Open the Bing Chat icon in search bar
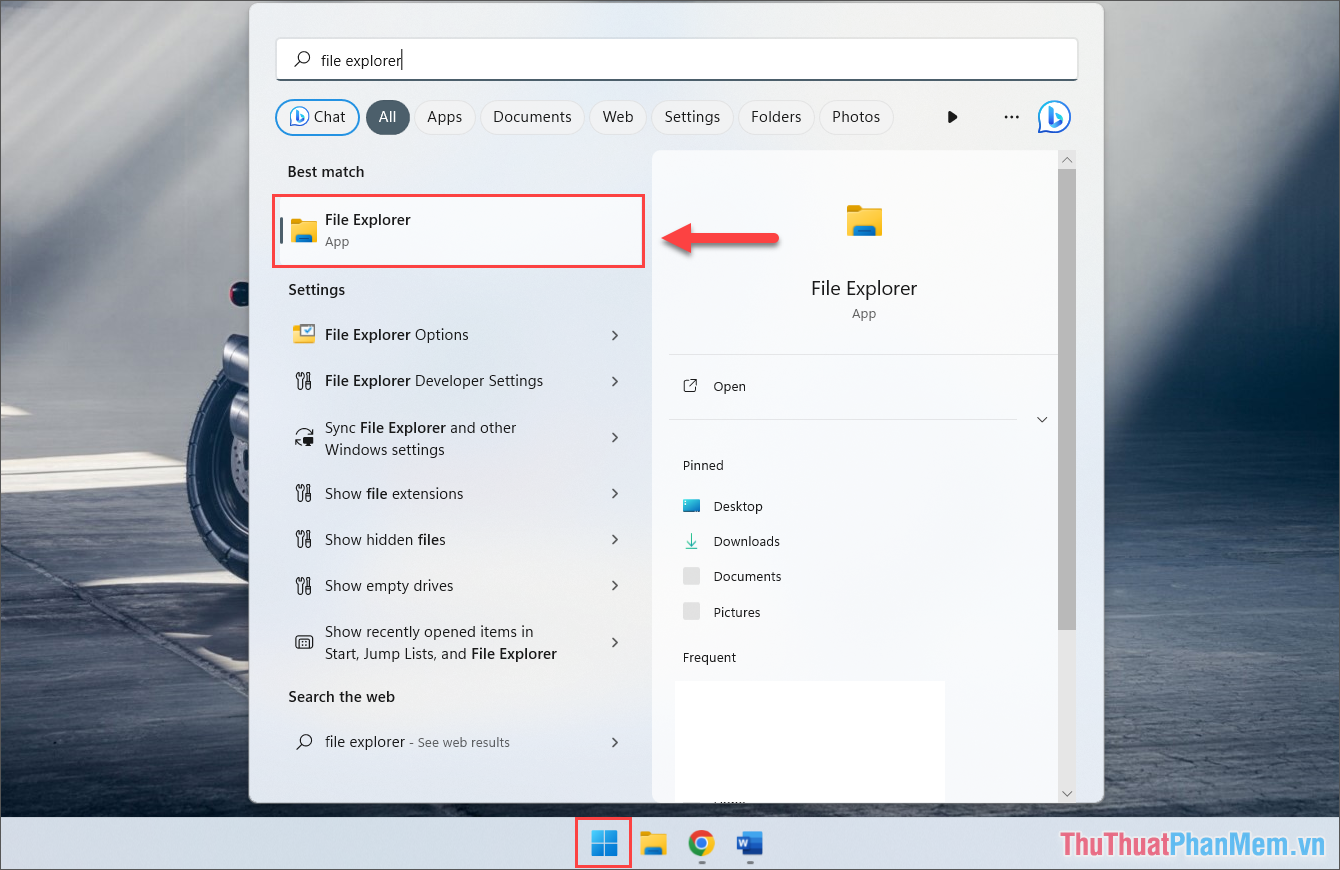The height and width of the screenshot is (870, 1340). pos(1054,117)
